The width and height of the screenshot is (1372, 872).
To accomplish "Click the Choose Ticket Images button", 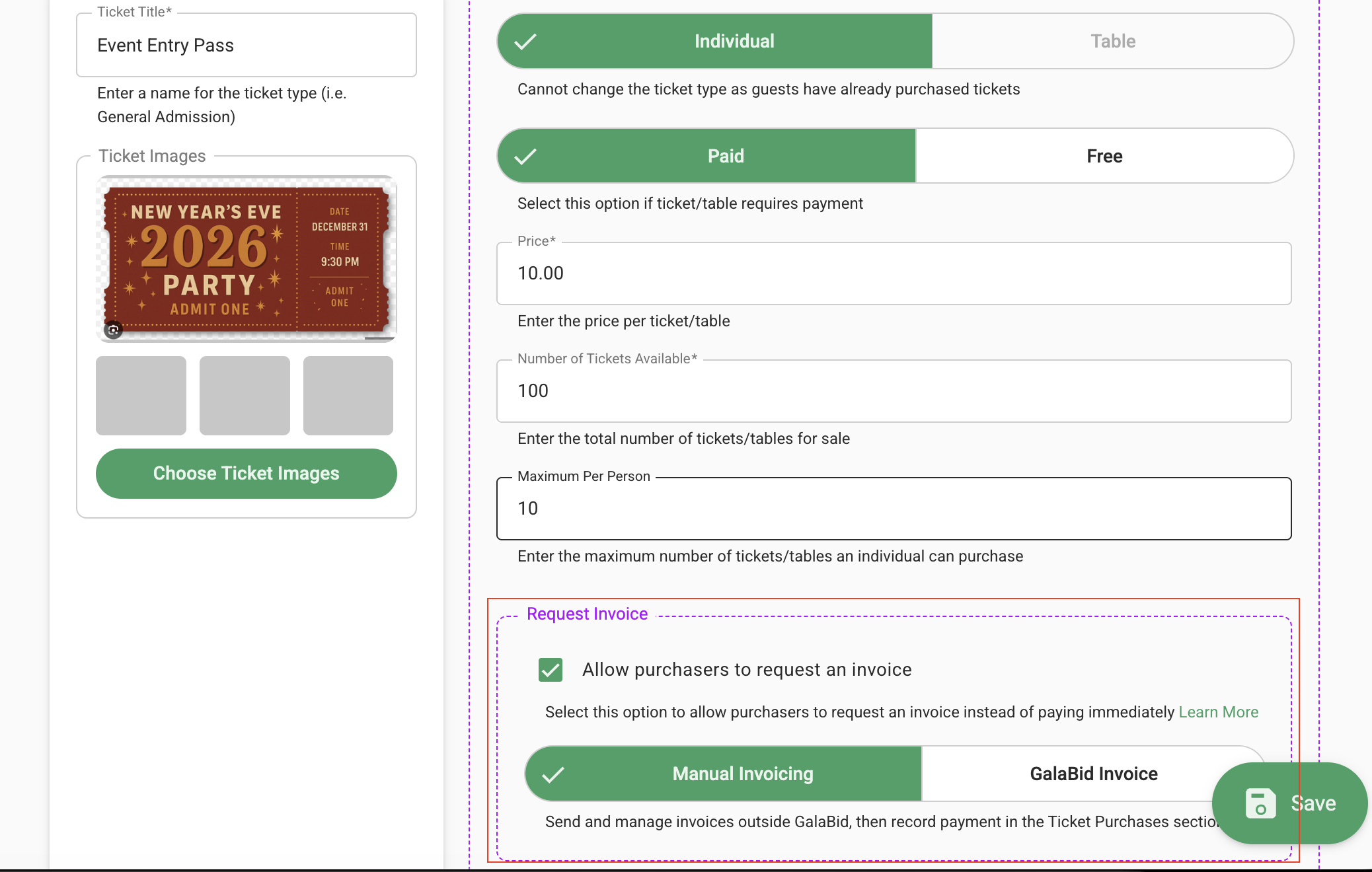I will 247,474.
